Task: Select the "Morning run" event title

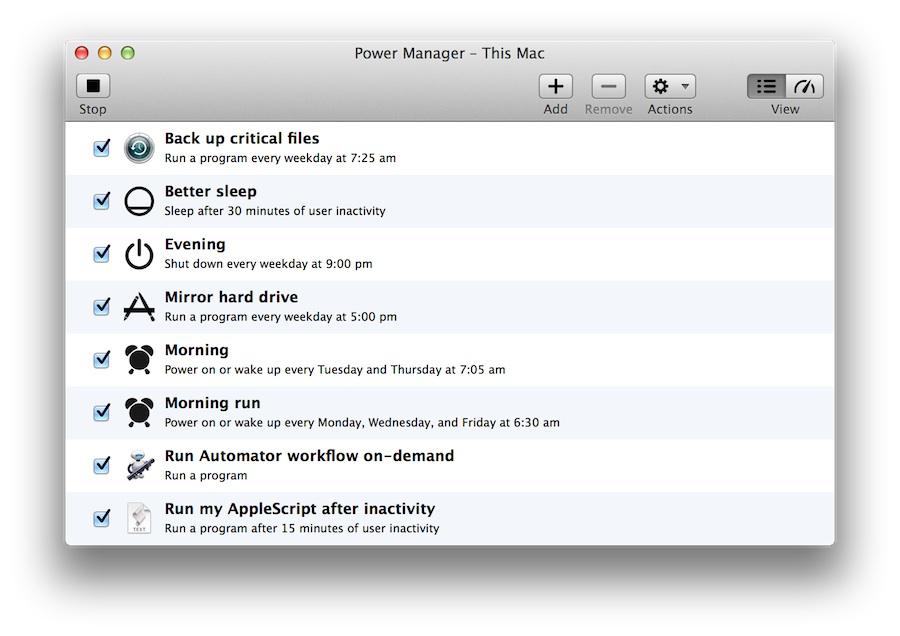Action: click(x=212, y=403)
